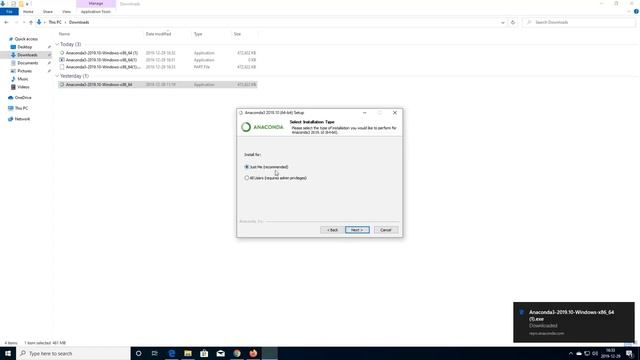Open Task View on the taskbar
The image size is (640, 360).
[x=155, y=353]
